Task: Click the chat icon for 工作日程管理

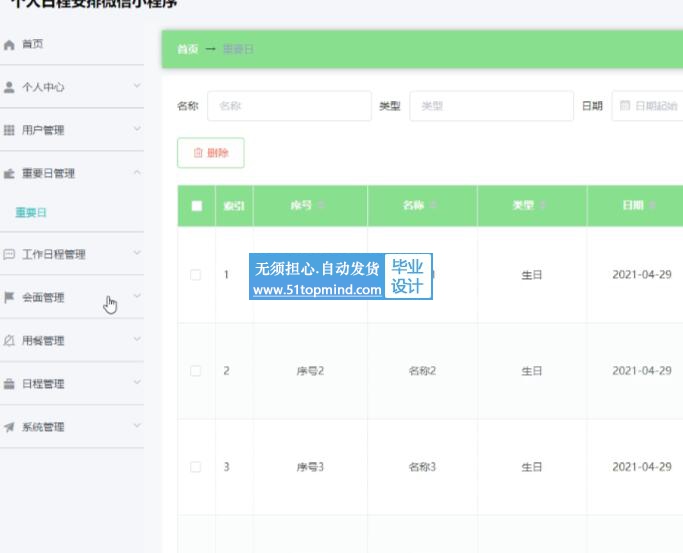Action: click(x=10, y=255)
